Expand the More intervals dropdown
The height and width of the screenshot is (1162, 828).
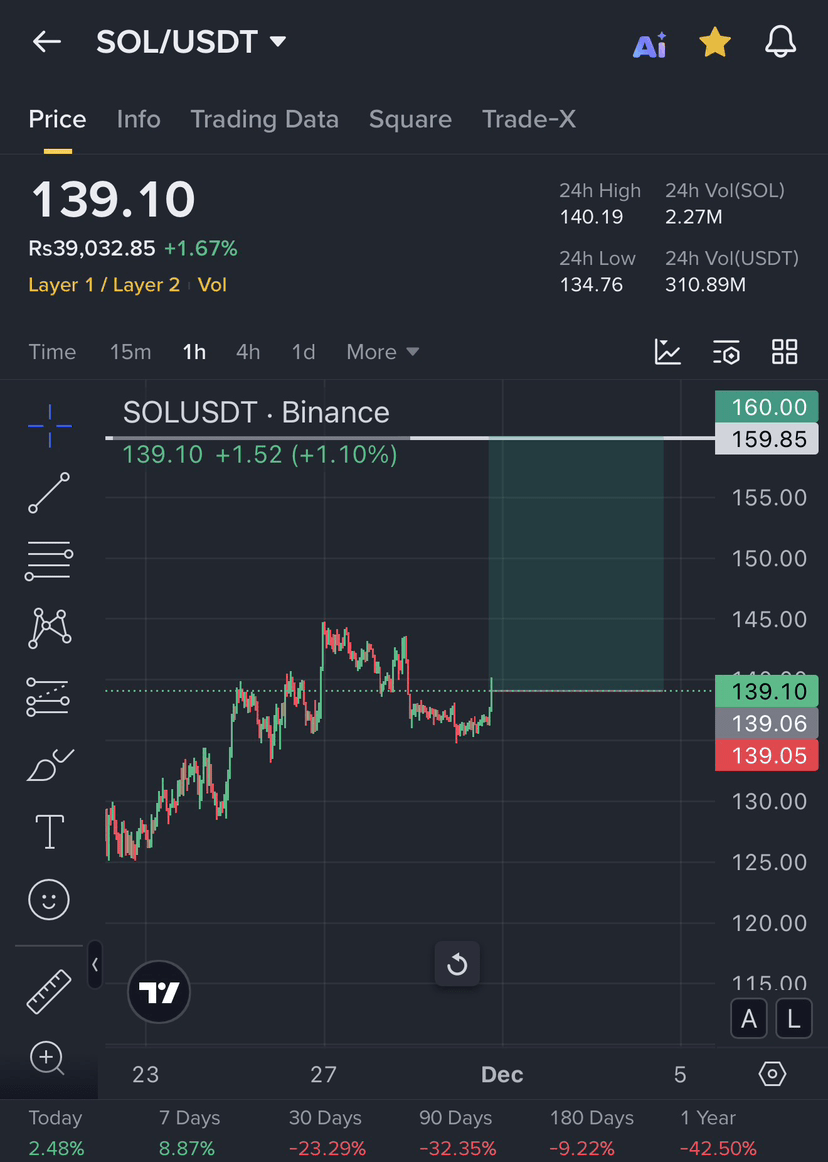[x=382, y=351]
